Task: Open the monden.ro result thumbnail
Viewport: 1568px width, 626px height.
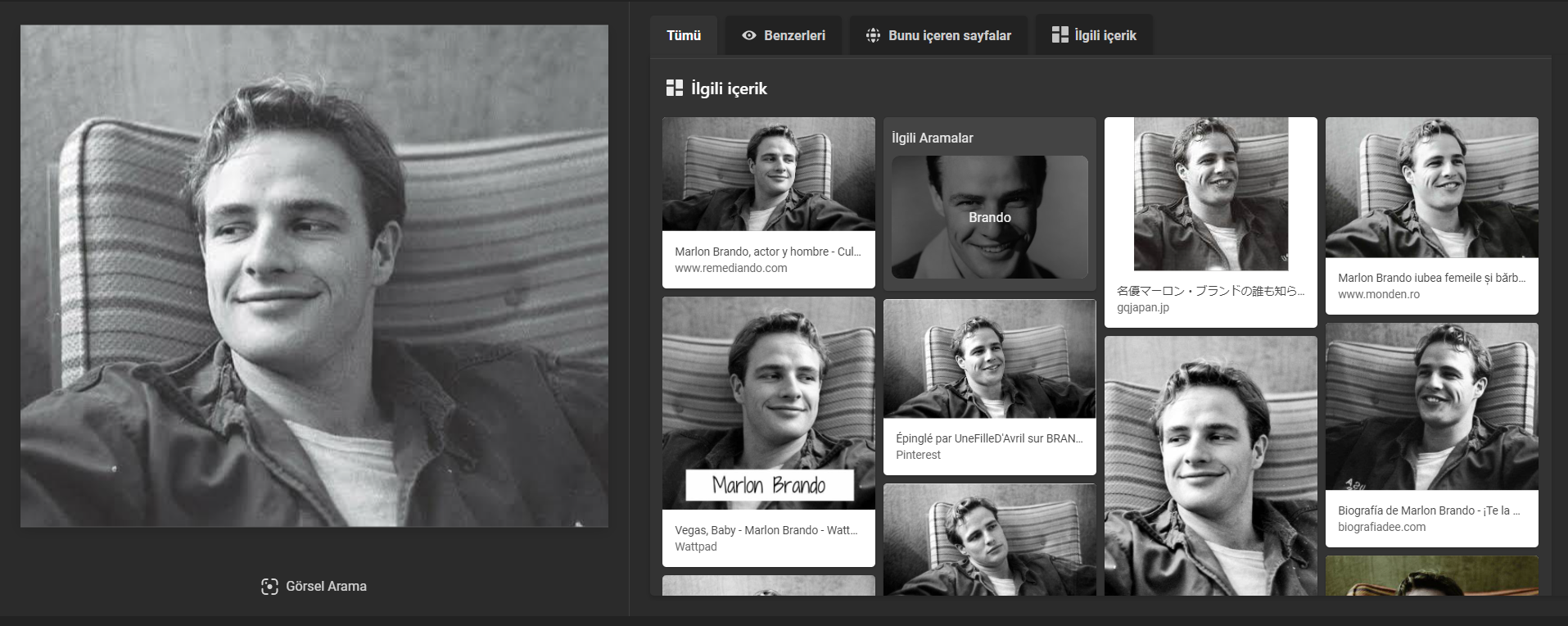Action: [x=1432, y=188]
